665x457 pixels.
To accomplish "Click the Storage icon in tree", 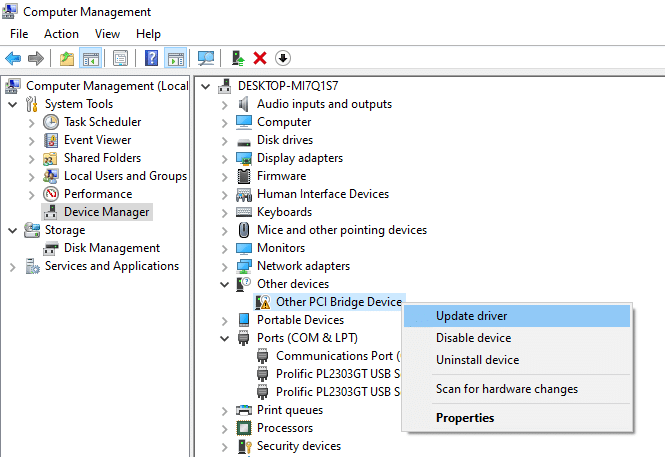I will pyautogui.click(x=32, y=230).
